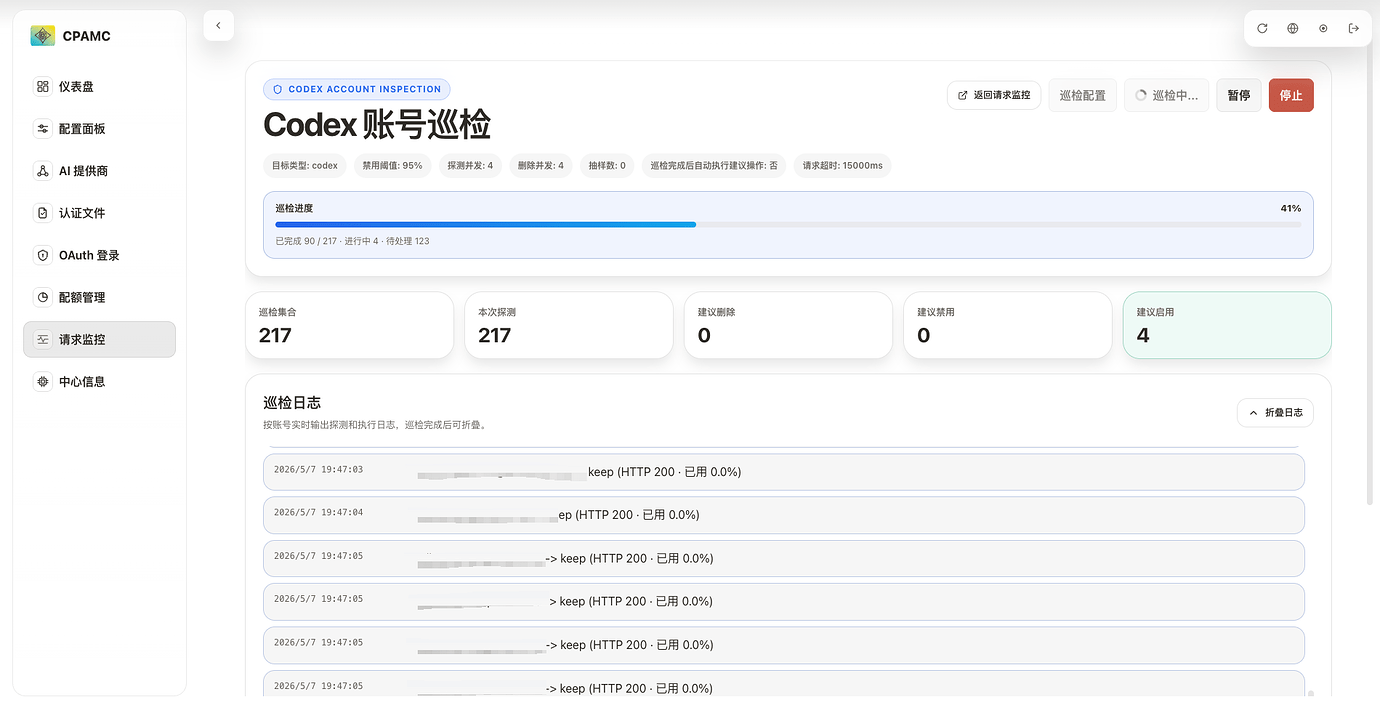Click the 建议启用 4 card
The height and width of the screenshot is (712, 1380).
pos(1227,325)
